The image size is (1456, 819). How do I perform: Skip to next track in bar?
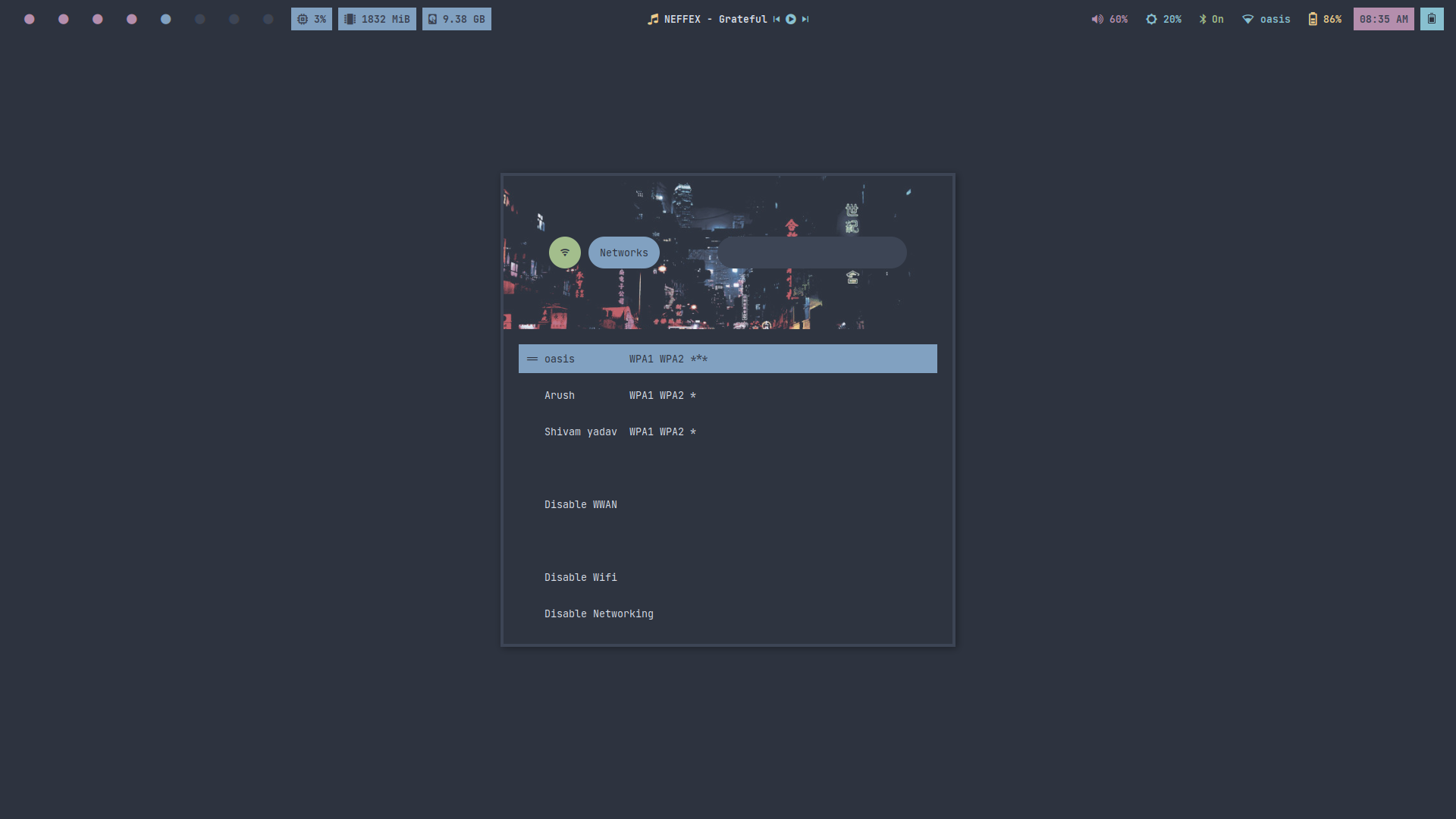pyautogui.click(x=805, y=19)
